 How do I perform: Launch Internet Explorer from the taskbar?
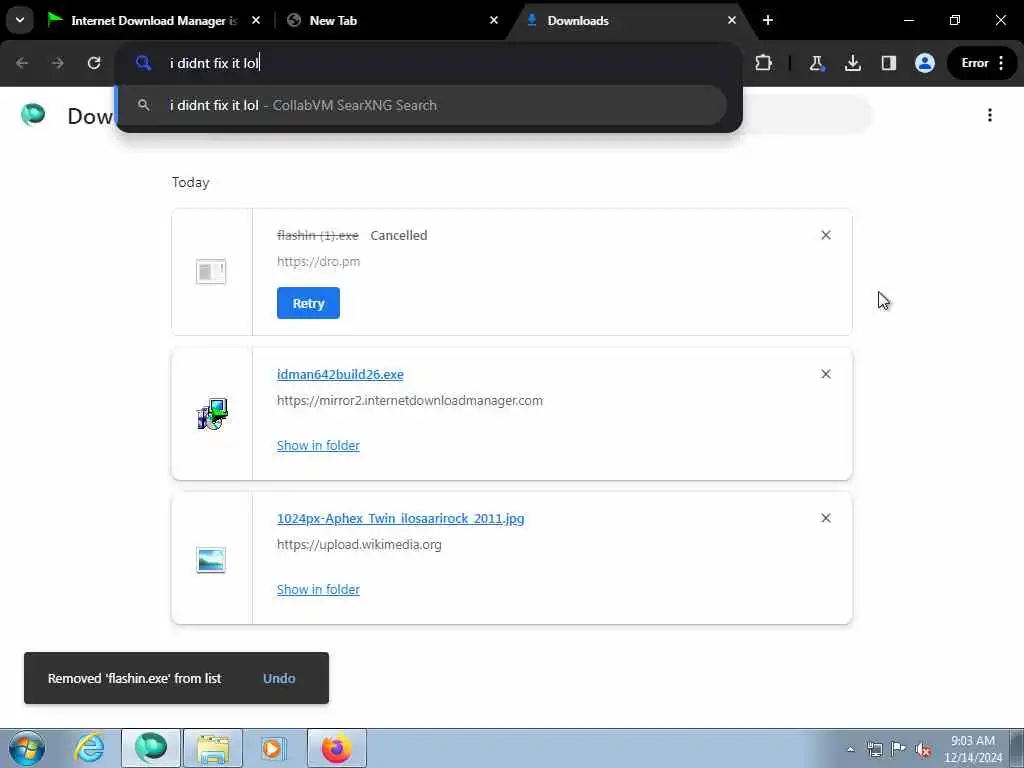(89, 748)
